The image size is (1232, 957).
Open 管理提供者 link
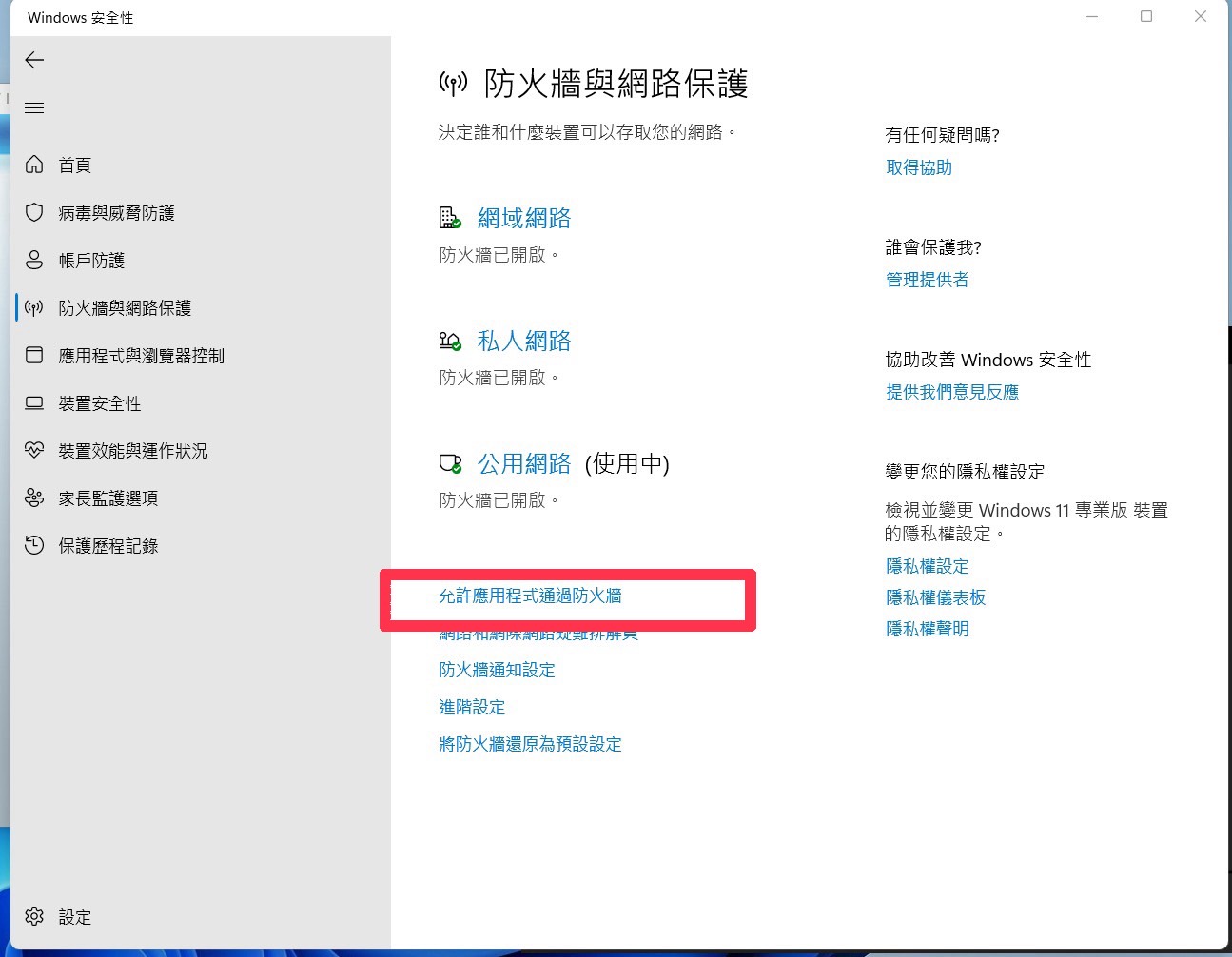[928, 280]
